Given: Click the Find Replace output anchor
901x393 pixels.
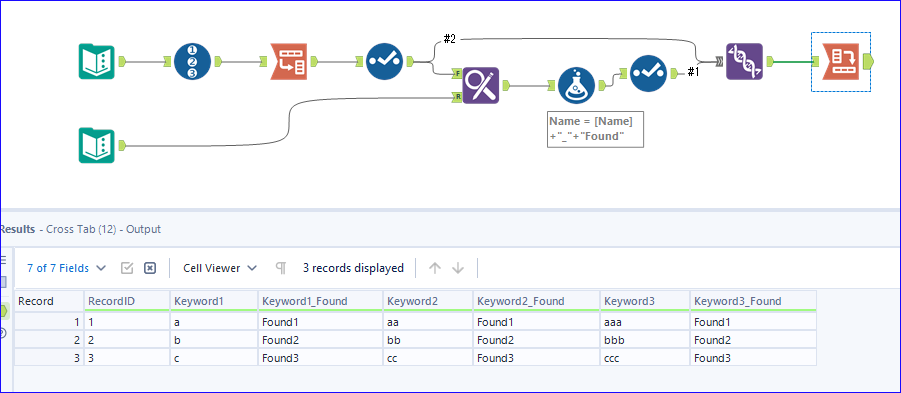Looking at the screenshot, I should [506, 85].
